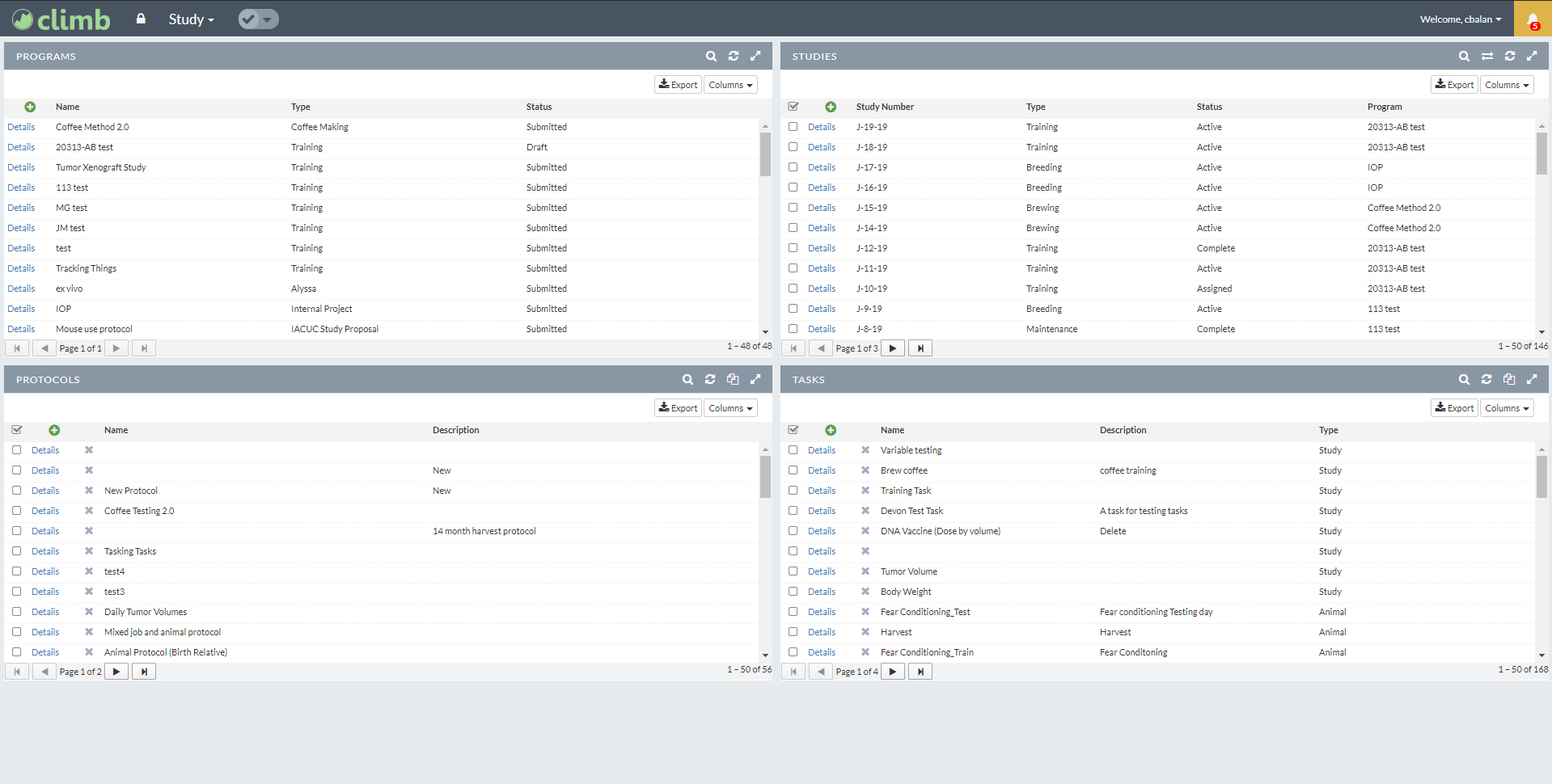Open Columns dropdown in Programs
Viewport: 1552px width, 784px height.
[730, 85]
